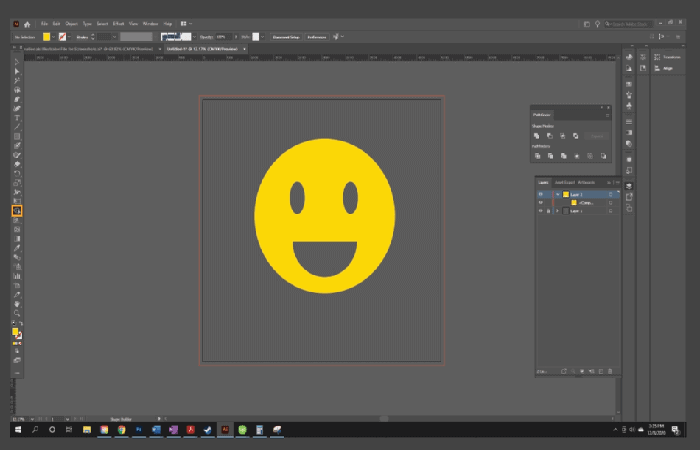Click Minus Back in Pathfinders row
The image size is (700, 450).
[603, 156]
